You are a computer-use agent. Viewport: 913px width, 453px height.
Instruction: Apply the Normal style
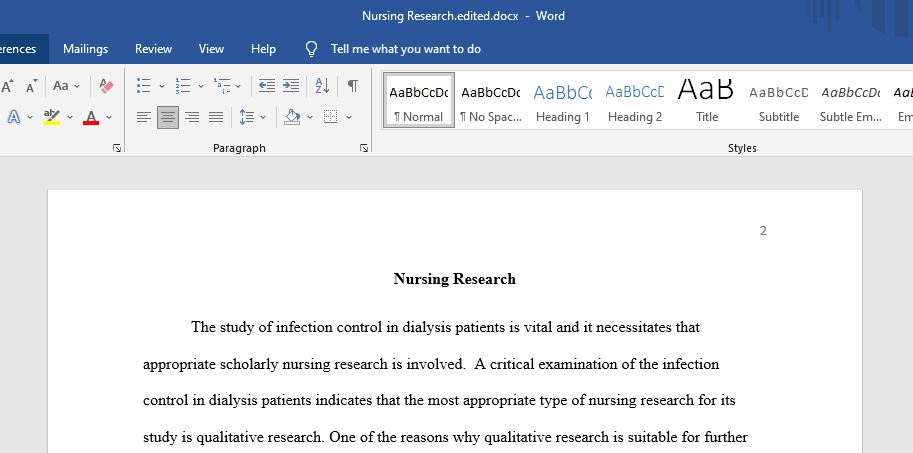tap(419, 100)
